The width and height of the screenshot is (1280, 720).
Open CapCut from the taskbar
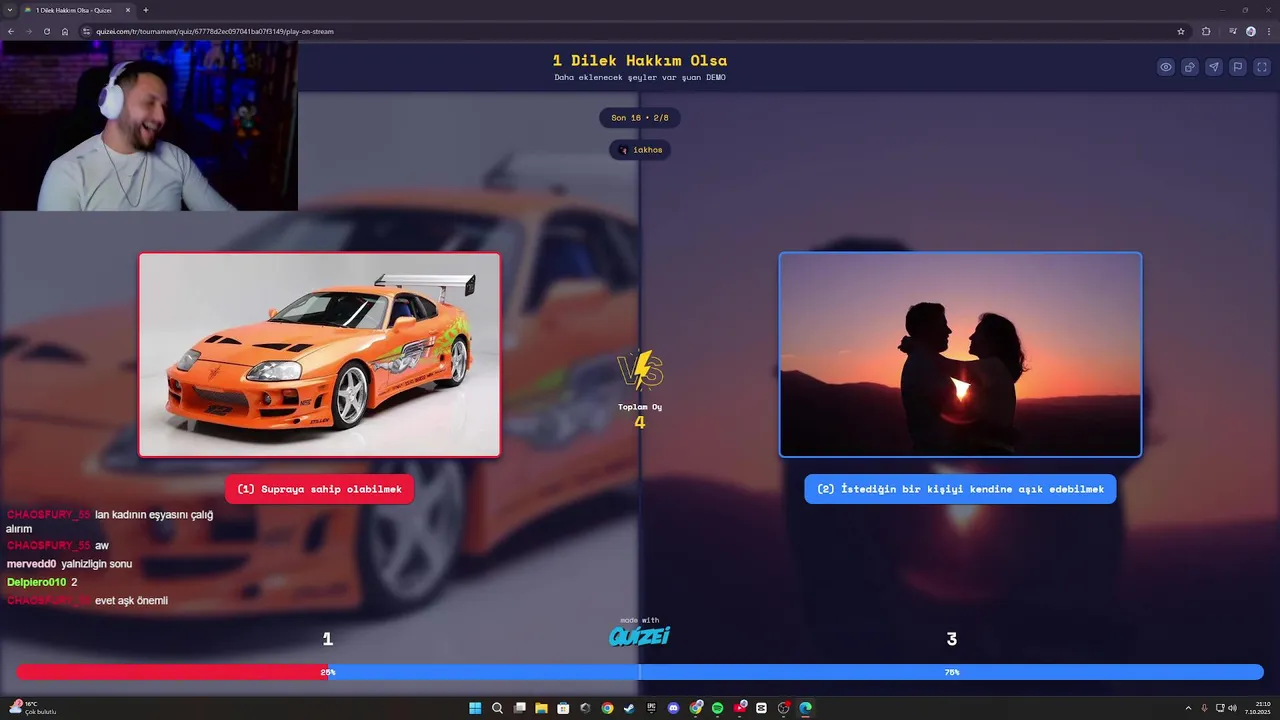click(761, 708)
